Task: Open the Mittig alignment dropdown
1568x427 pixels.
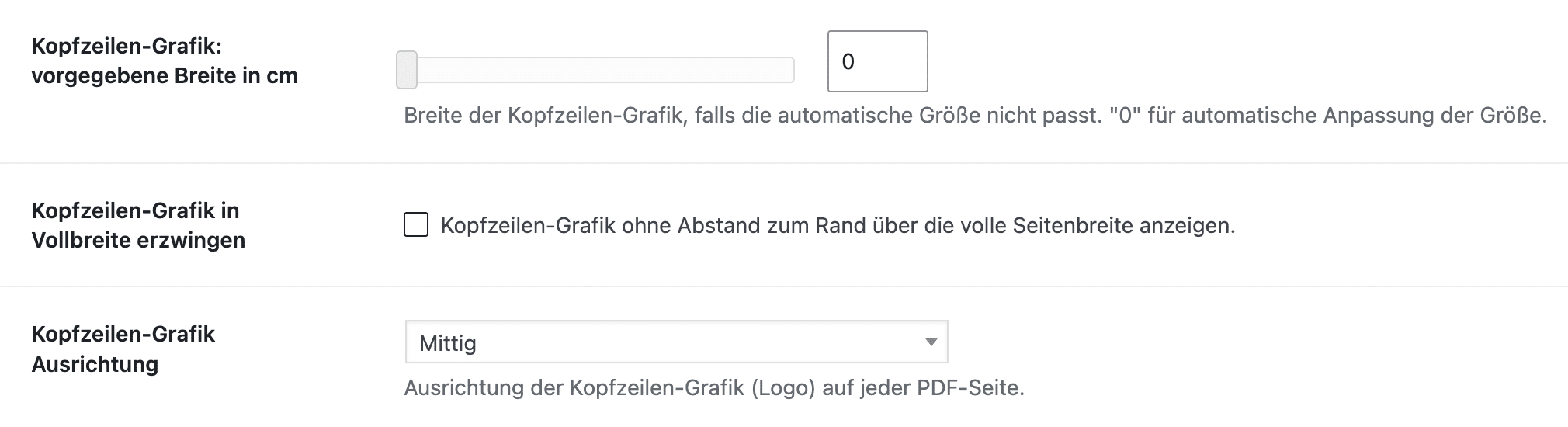Action: pyautogui.click(x=676, y=342)
